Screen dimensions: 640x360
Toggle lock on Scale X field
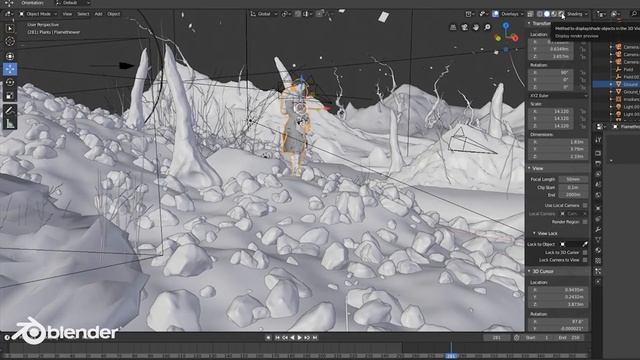click(x=583, y=111)
